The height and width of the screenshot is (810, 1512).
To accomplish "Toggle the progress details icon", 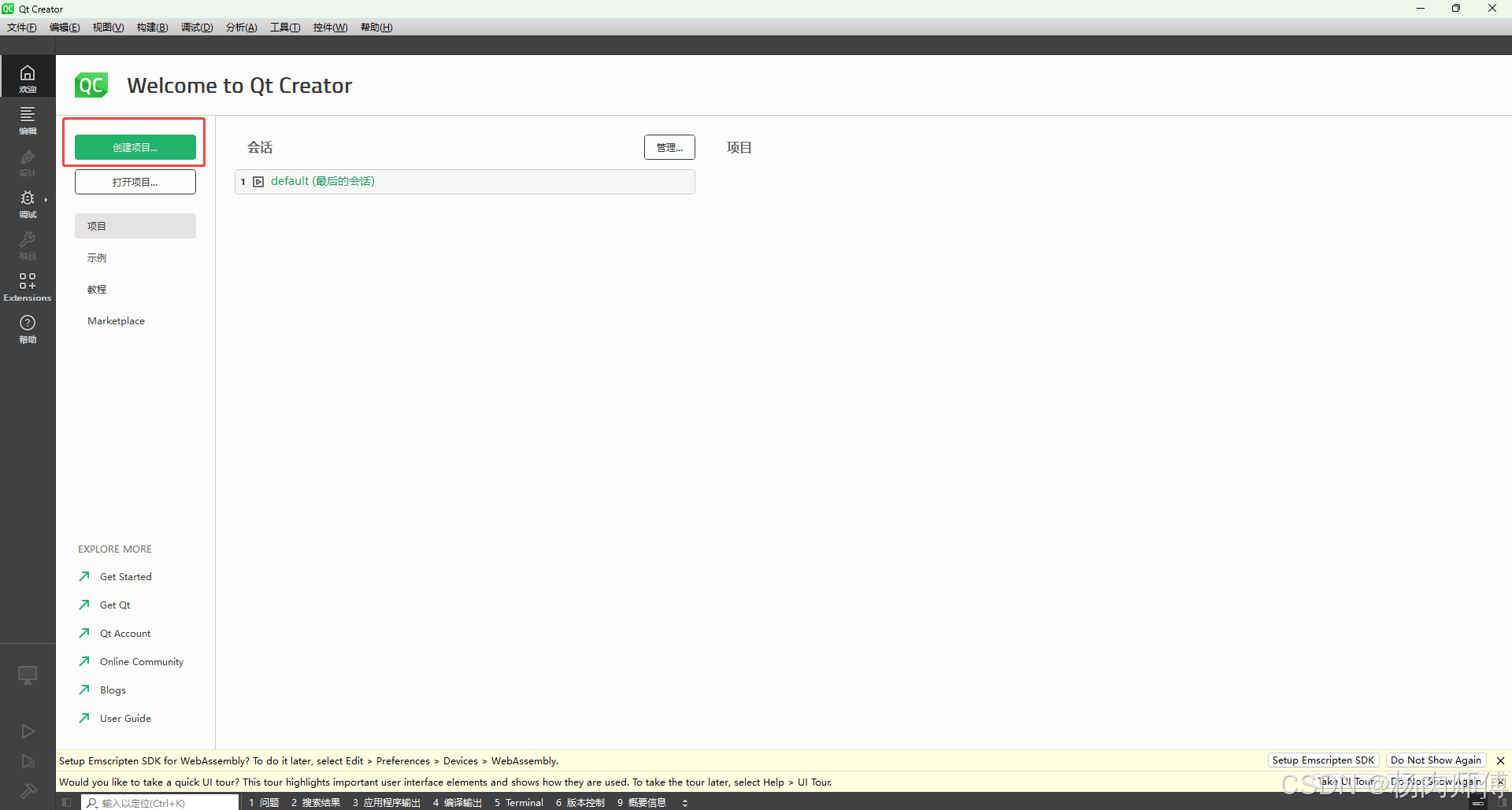I will tap(1478, 803).
